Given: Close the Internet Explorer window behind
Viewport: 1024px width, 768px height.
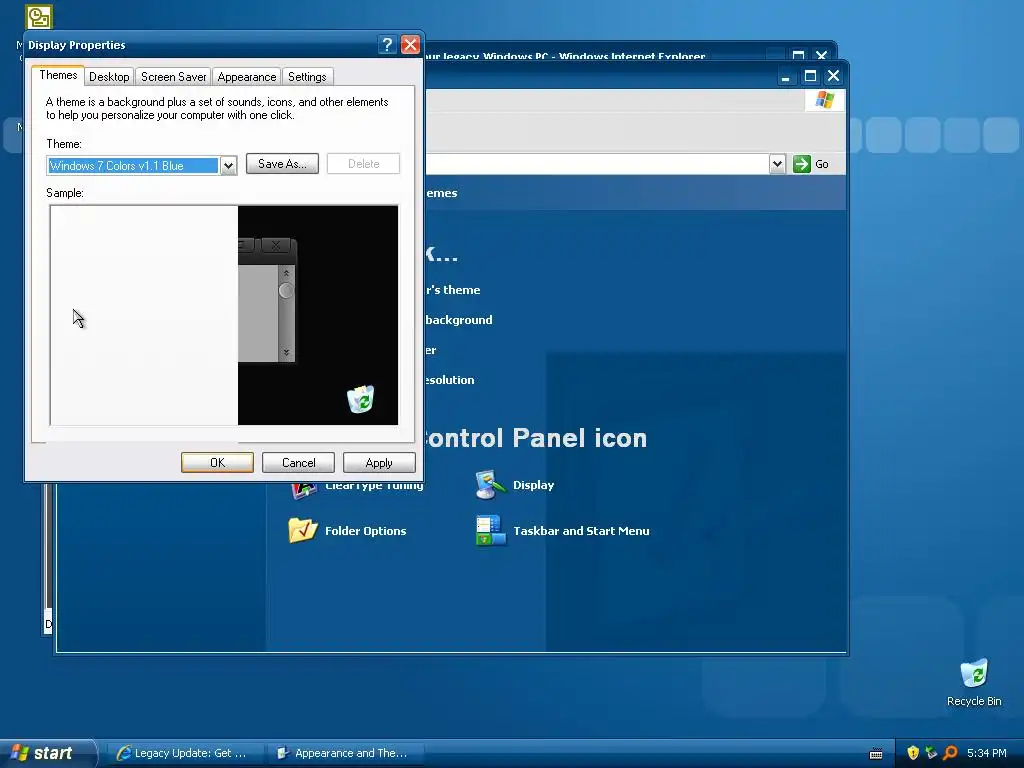Looking at the screenshot, I should [x=822, y=55].
